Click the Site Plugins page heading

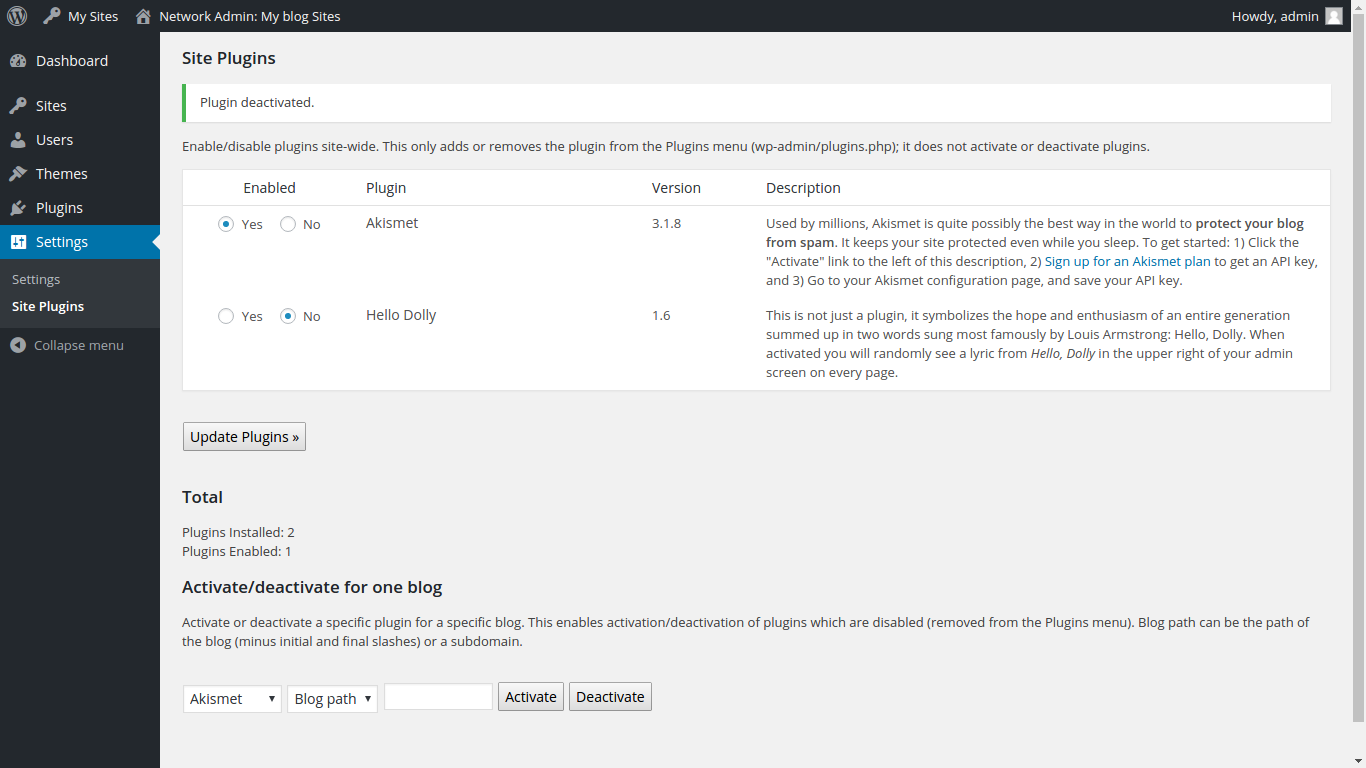pyautogui.click(x=229, y=58)
